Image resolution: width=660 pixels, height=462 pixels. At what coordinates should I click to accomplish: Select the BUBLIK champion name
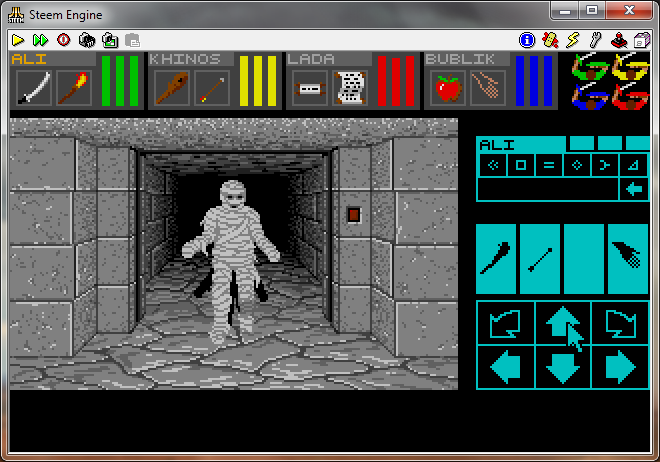pos(460,59)
